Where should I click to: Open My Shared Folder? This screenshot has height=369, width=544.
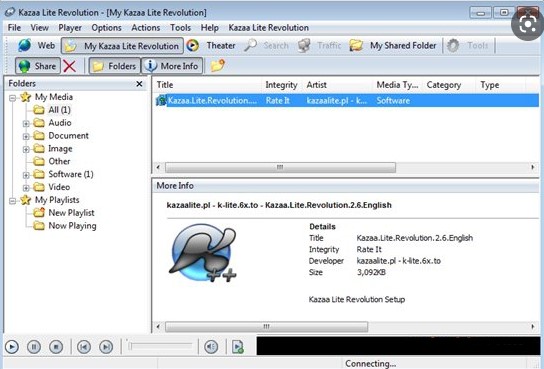click(393, 45)
